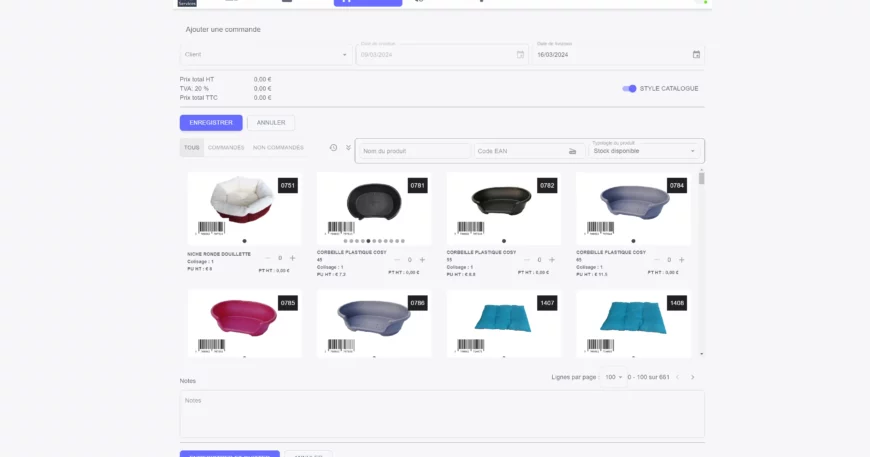Click the barcode image on product 0751
The height and width of the screenshot is (457, 870).
[x=211, y=228]
